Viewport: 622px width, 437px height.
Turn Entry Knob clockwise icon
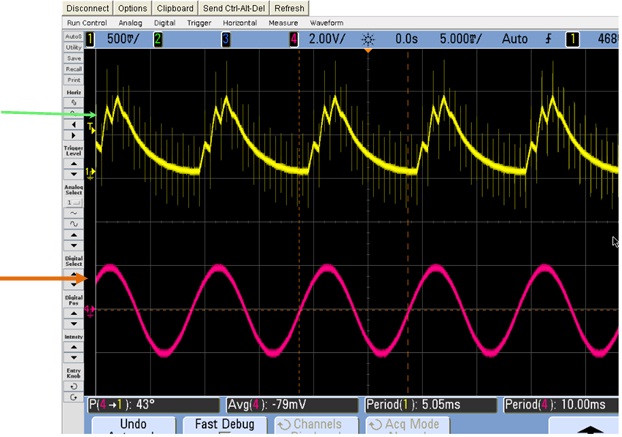point(73,397)
